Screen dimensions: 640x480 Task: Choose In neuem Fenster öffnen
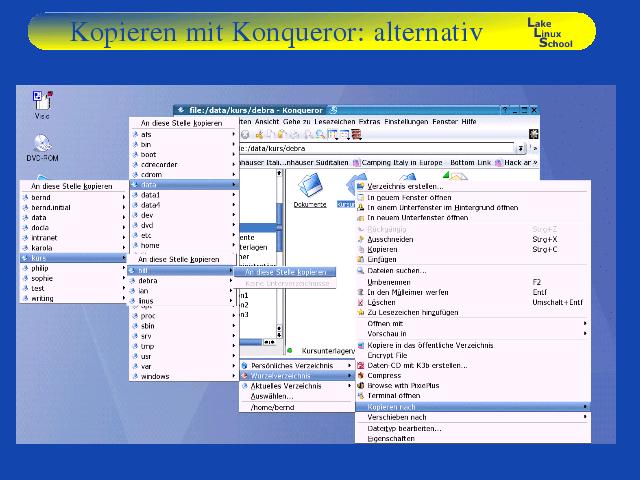473,198
